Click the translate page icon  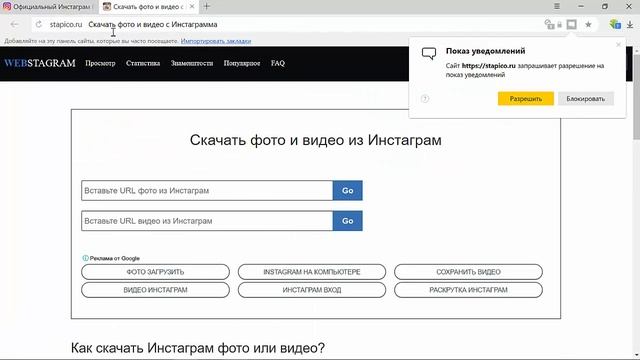(x=549, y=24)
